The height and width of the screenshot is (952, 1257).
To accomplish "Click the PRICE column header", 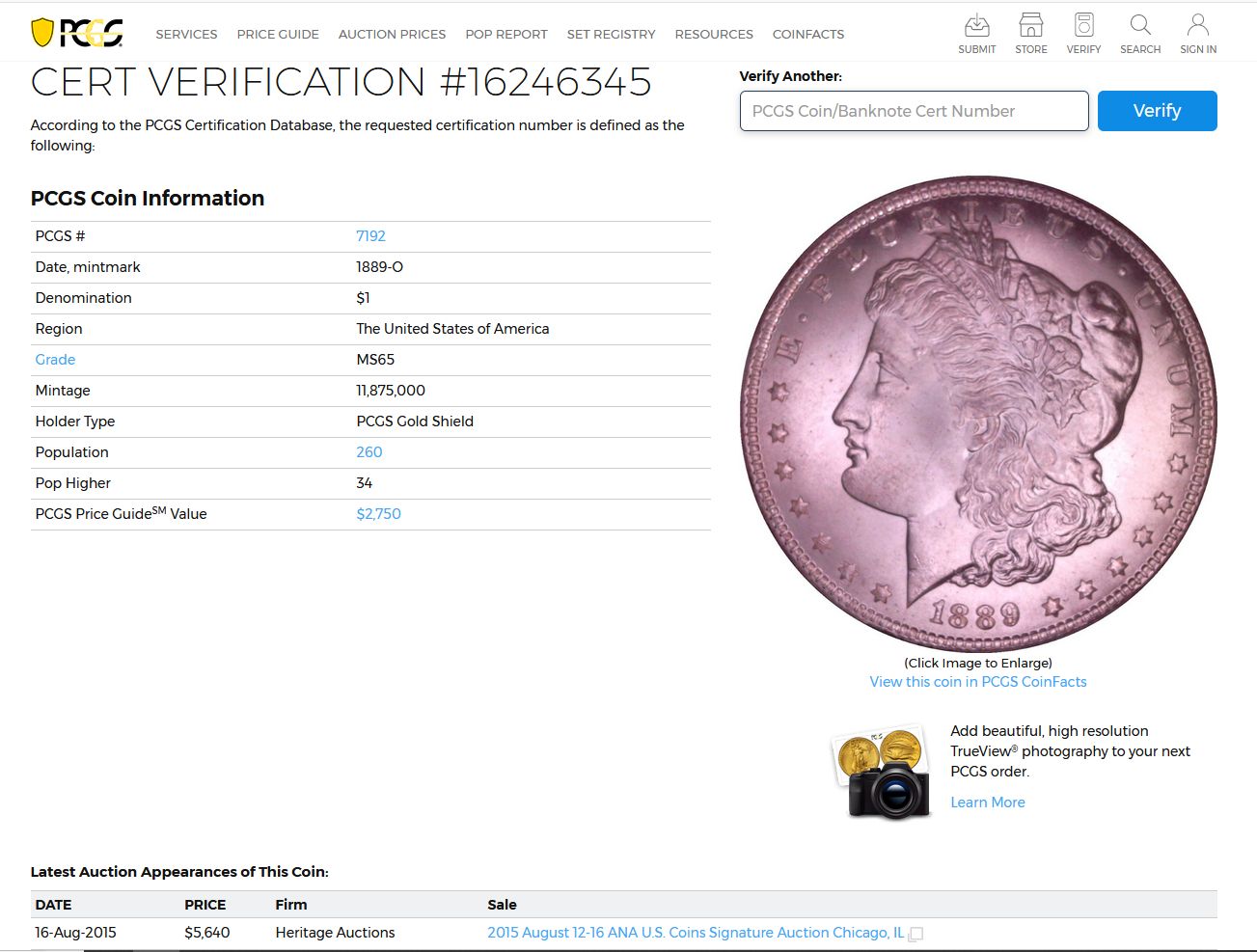I will pyautogui.click(x=205, y=905).
